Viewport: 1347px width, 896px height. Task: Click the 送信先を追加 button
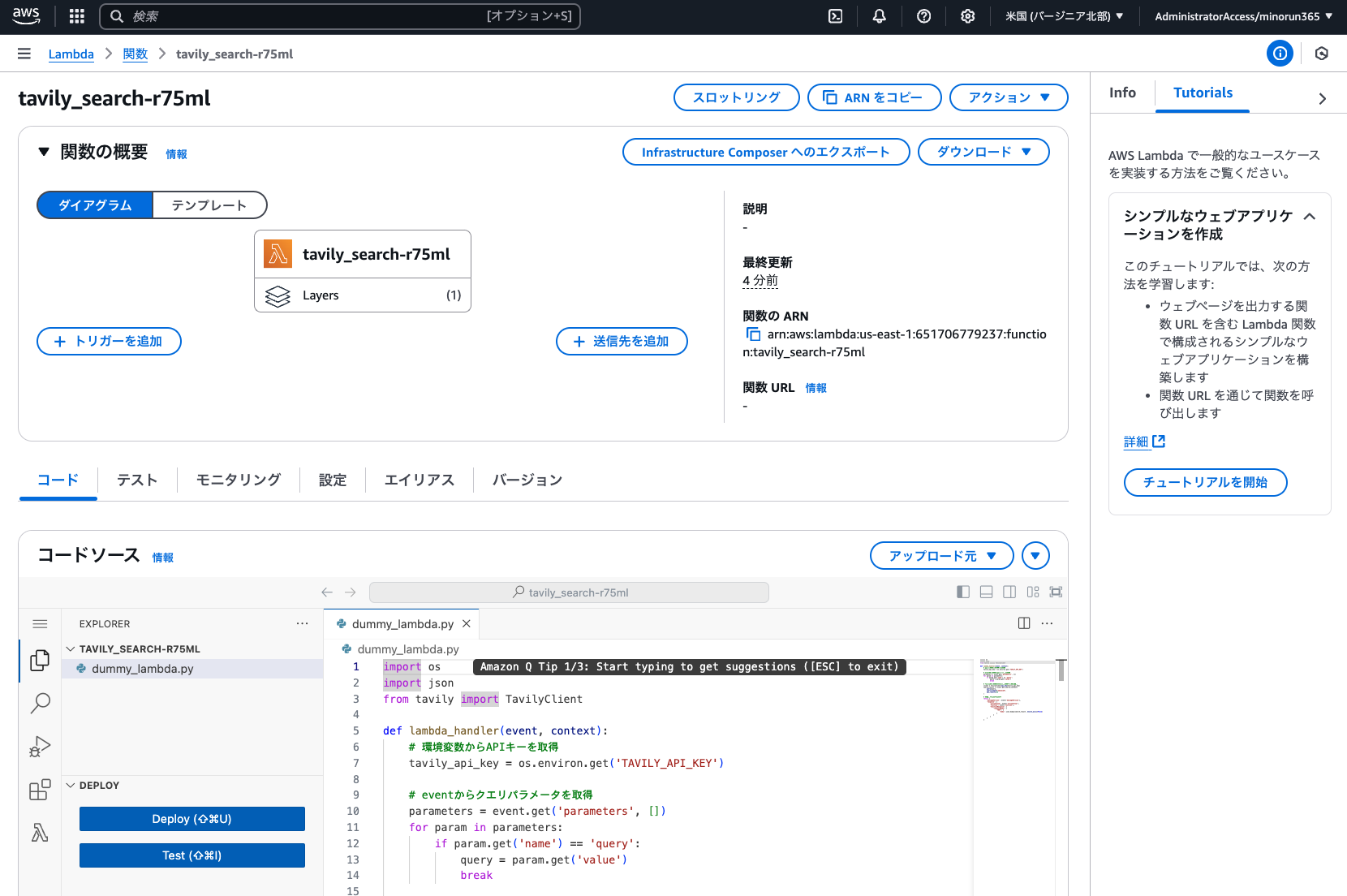[x=622, y=342]
